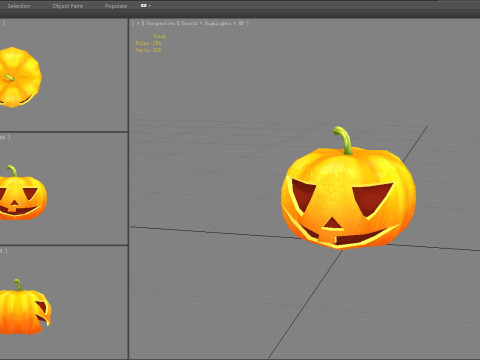Screen dimensions: 480x360
Task: Click the yellow Total statistics heading
Action: pos(159,36)
